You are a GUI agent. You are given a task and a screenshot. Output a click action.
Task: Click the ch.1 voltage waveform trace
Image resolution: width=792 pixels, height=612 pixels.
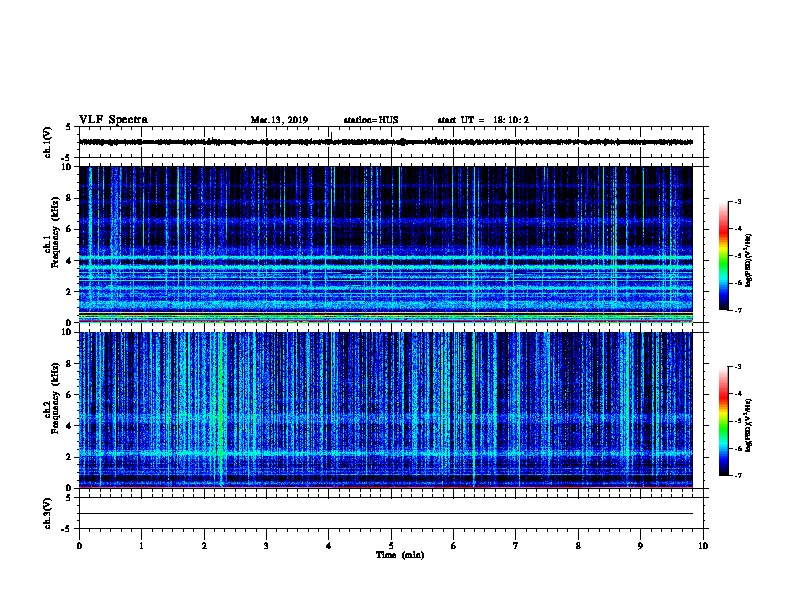(x=386, y=142)
